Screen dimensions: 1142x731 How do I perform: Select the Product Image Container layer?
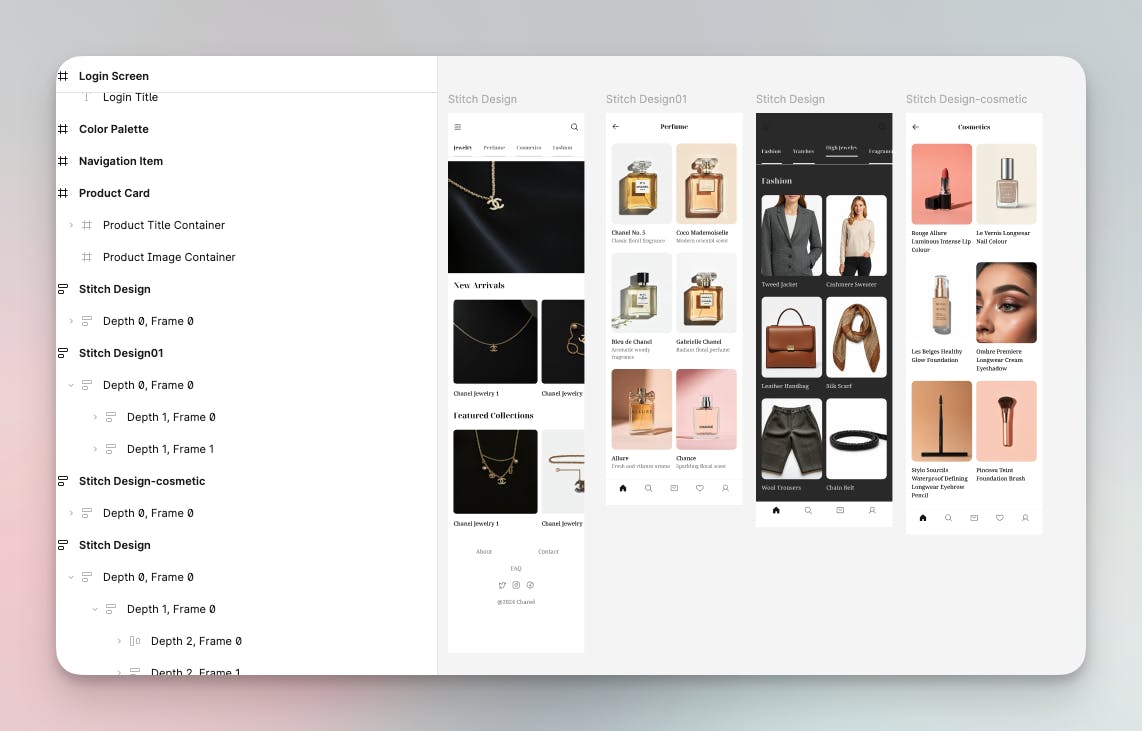[x=169, y=257]
